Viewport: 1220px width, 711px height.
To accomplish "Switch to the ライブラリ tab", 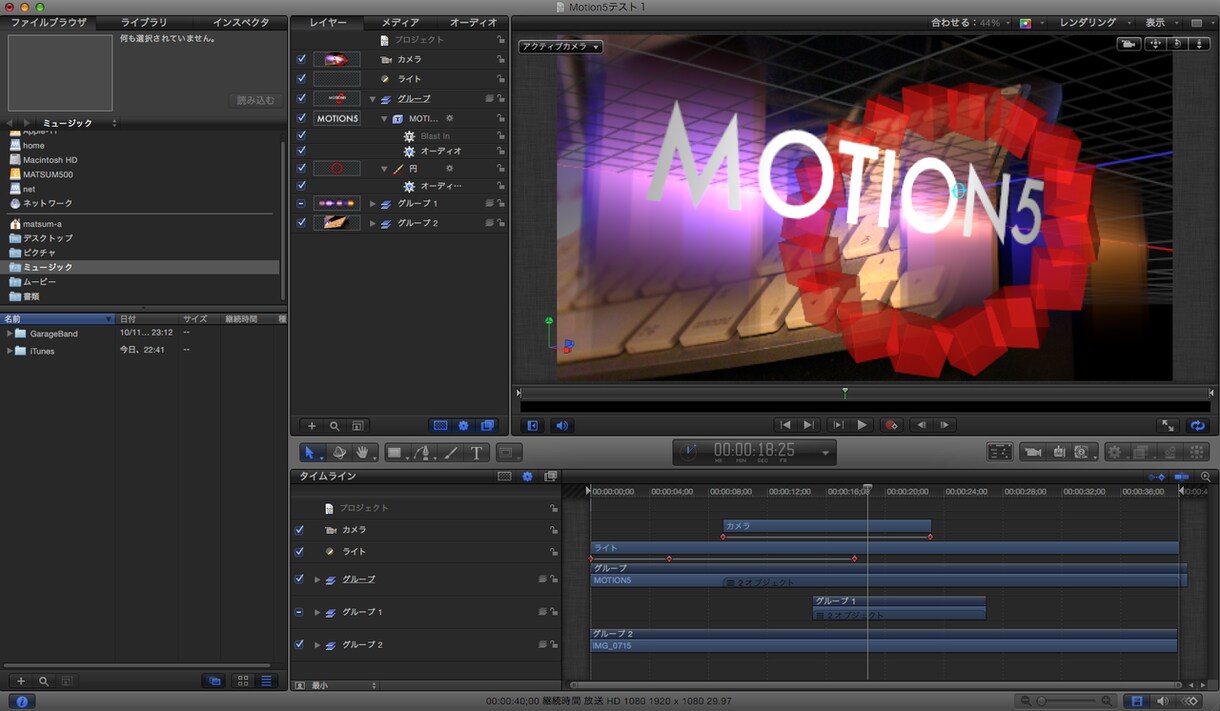I will pos(144,22).
